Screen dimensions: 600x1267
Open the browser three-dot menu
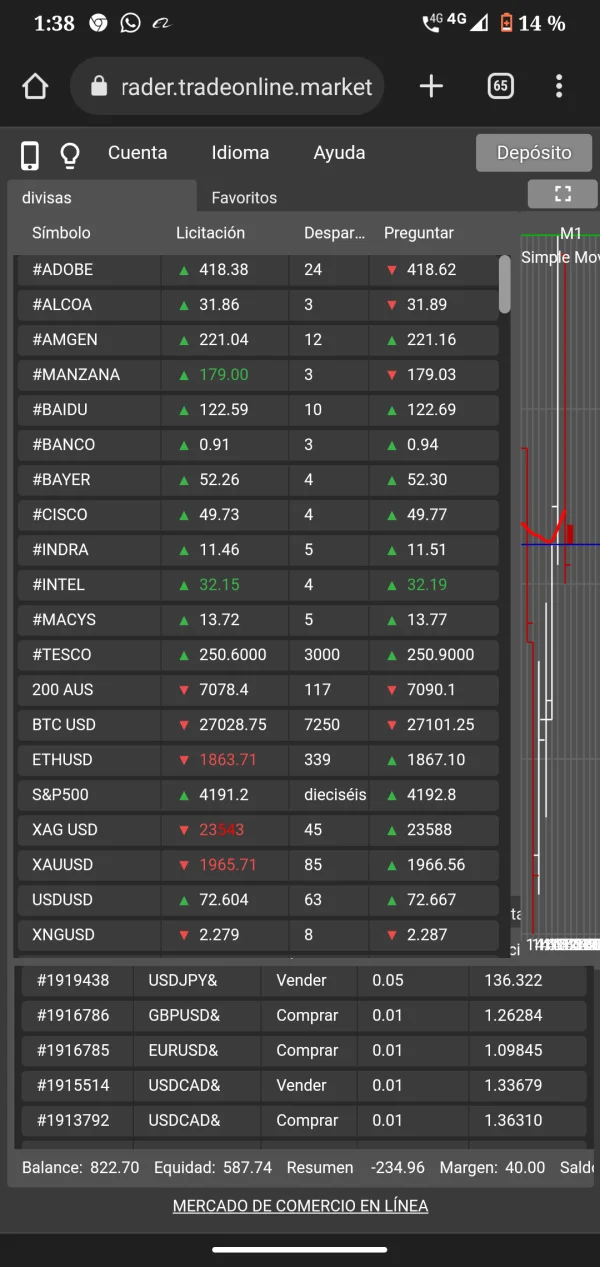click(x=559, y=87)
